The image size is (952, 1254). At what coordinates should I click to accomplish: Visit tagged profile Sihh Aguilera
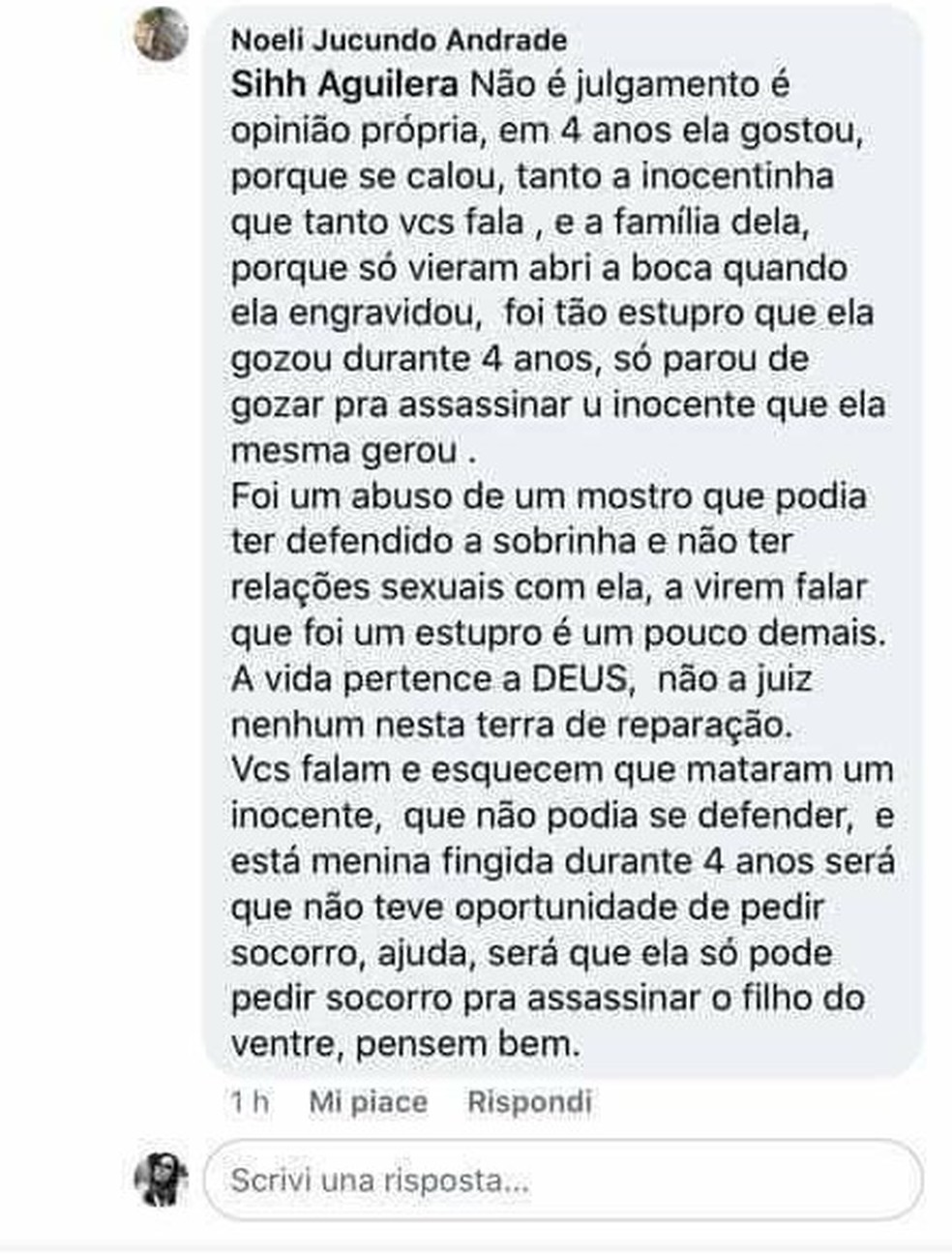pos(344,85)
